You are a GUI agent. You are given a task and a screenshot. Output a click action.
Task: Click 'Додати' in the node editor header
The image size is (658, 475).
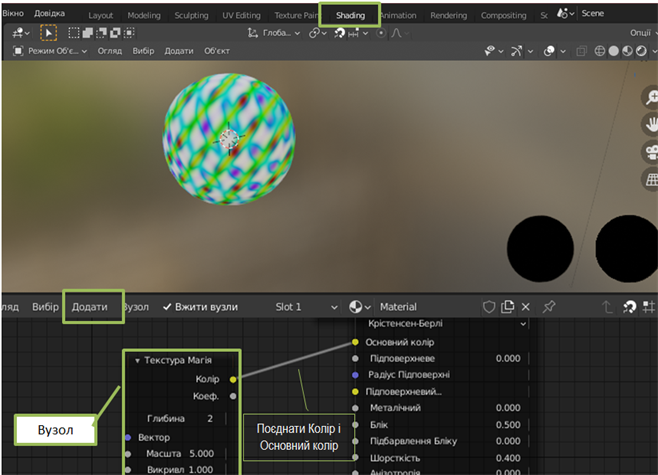coord(89,307)
